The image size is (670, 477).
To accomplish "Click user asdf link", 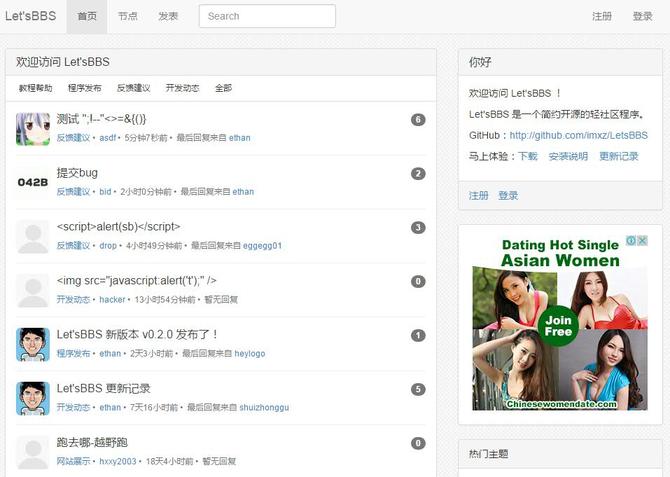I will click(x=108, y=138).
